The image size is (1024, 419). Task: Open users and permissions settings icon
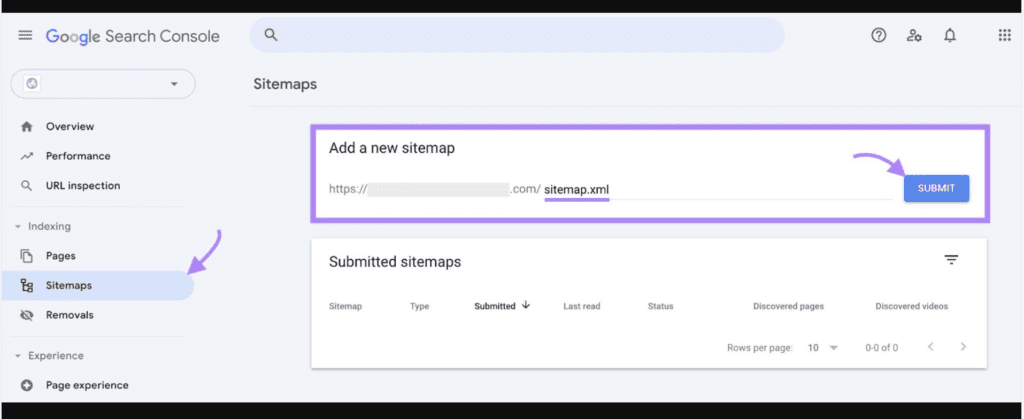point(914,35)
